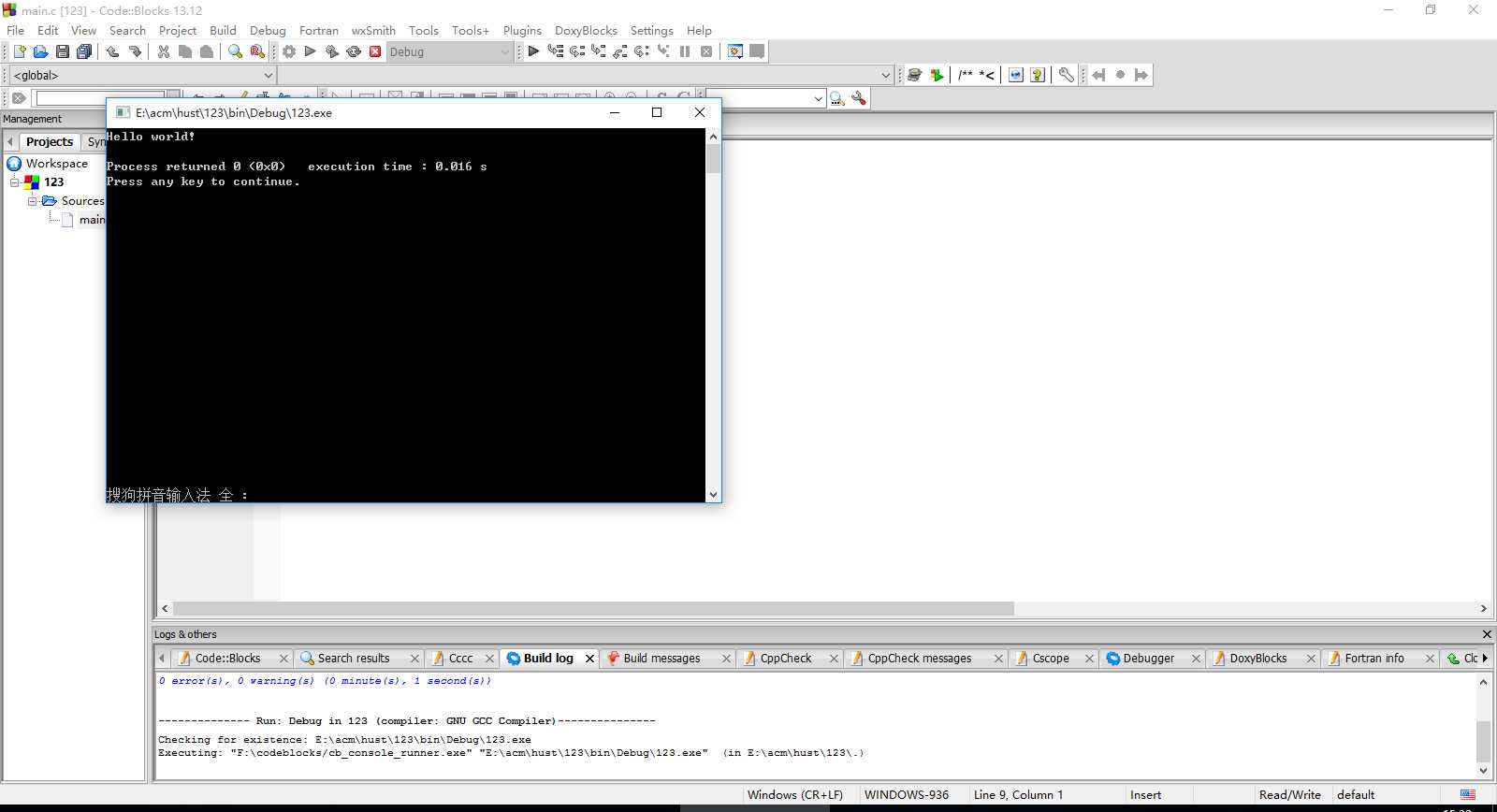Screen dimensions: 1497x812
Task: Select Workspace in project tree
Action: (x=56, y=164)
